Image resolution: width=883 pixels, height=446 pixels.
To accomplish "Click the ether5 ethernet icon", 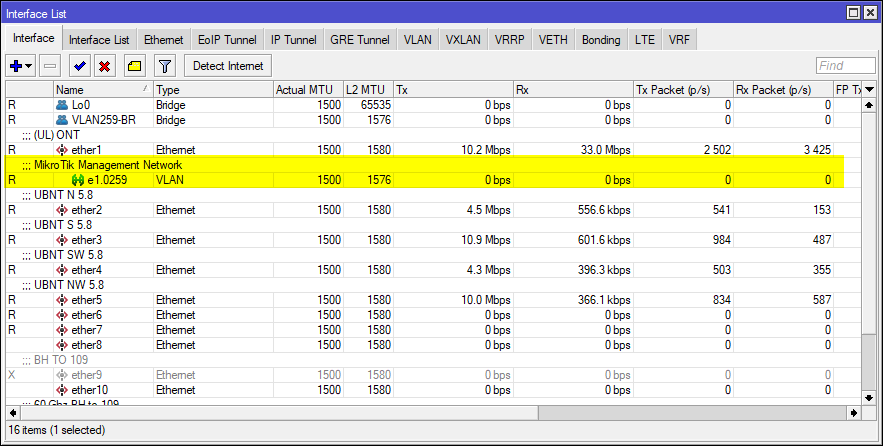I will pyautogui.click(x=62, y=300).
